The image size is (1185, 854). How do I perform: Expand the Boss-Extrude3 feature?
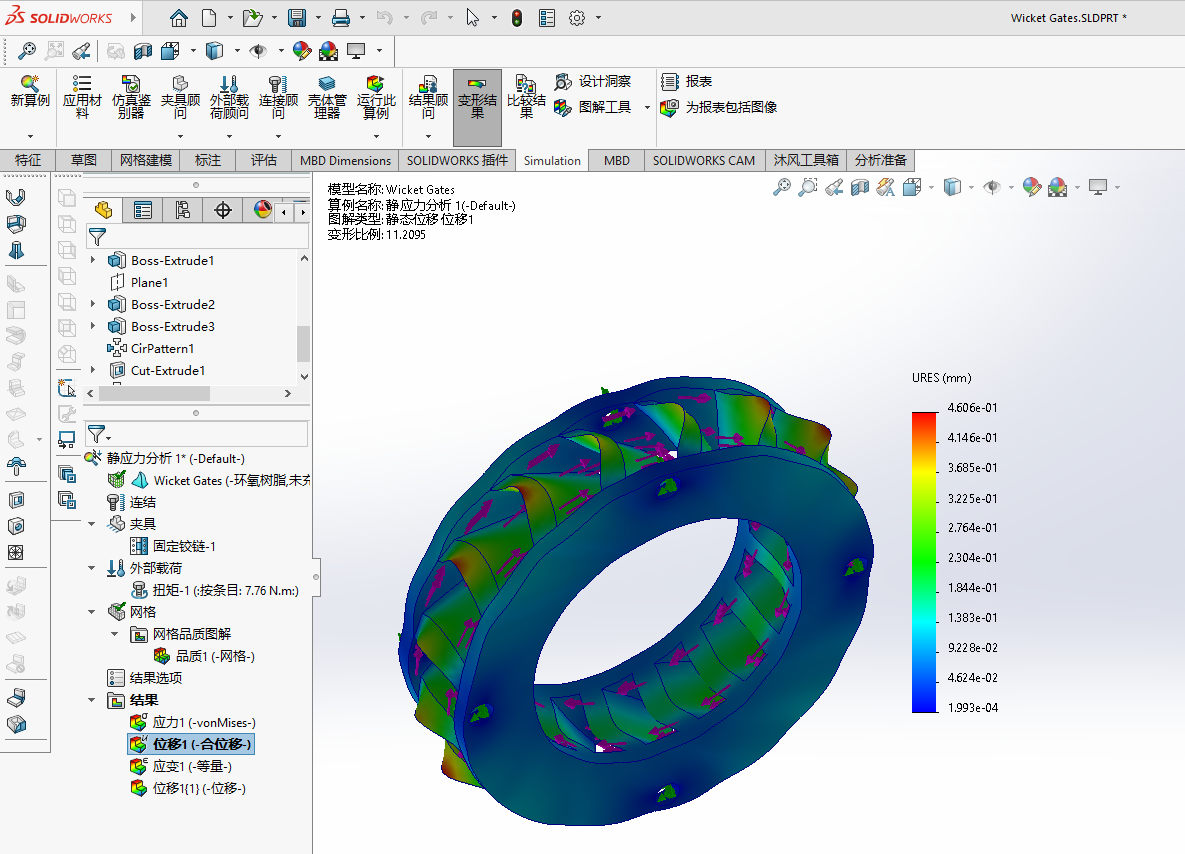93,326
